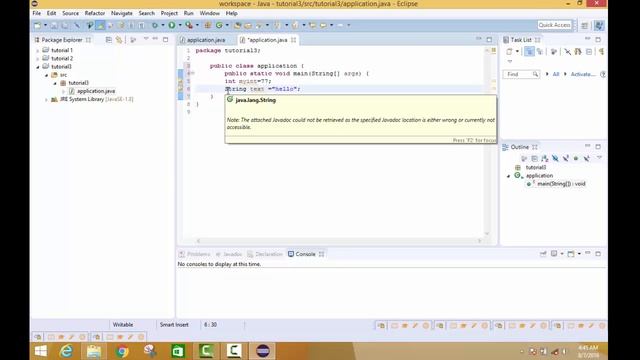Click the Quick Access field
The image size is (640, 360).
554,25
